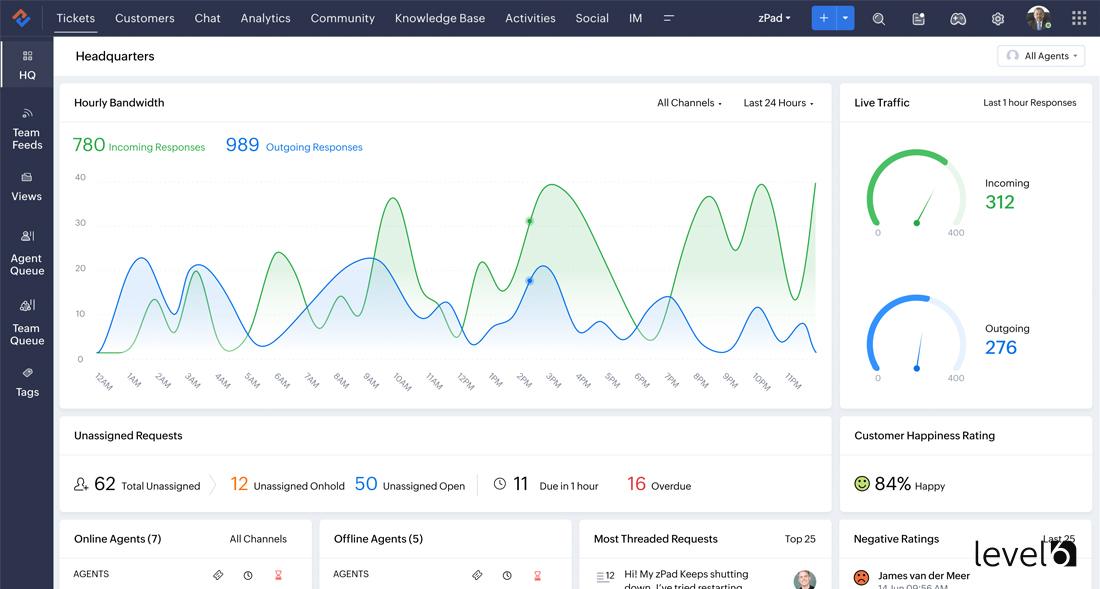Viewport: 1100px width, 589px height.
Task: Open the zPad department dropdown
Action: [x=774, y=17]
